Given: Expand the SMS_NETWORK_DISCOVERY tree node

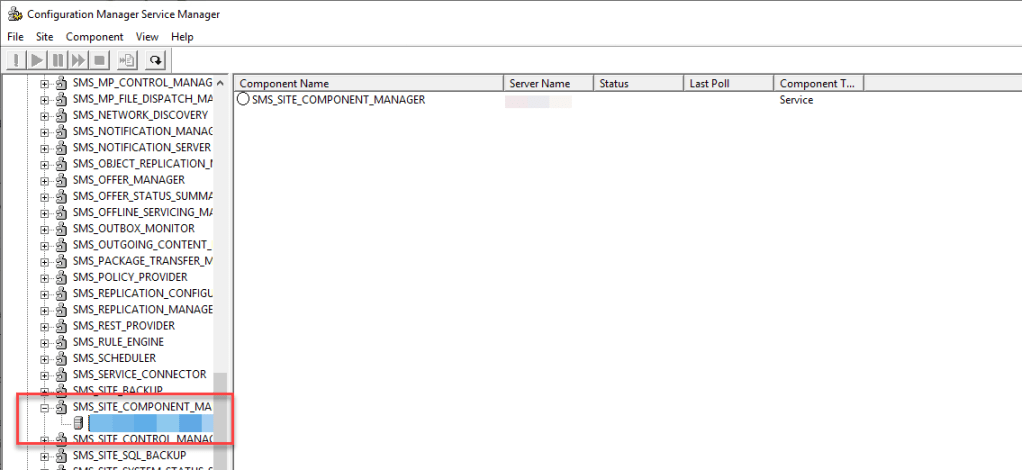Looking at the screenshot, I should click(x=44, y=115).
